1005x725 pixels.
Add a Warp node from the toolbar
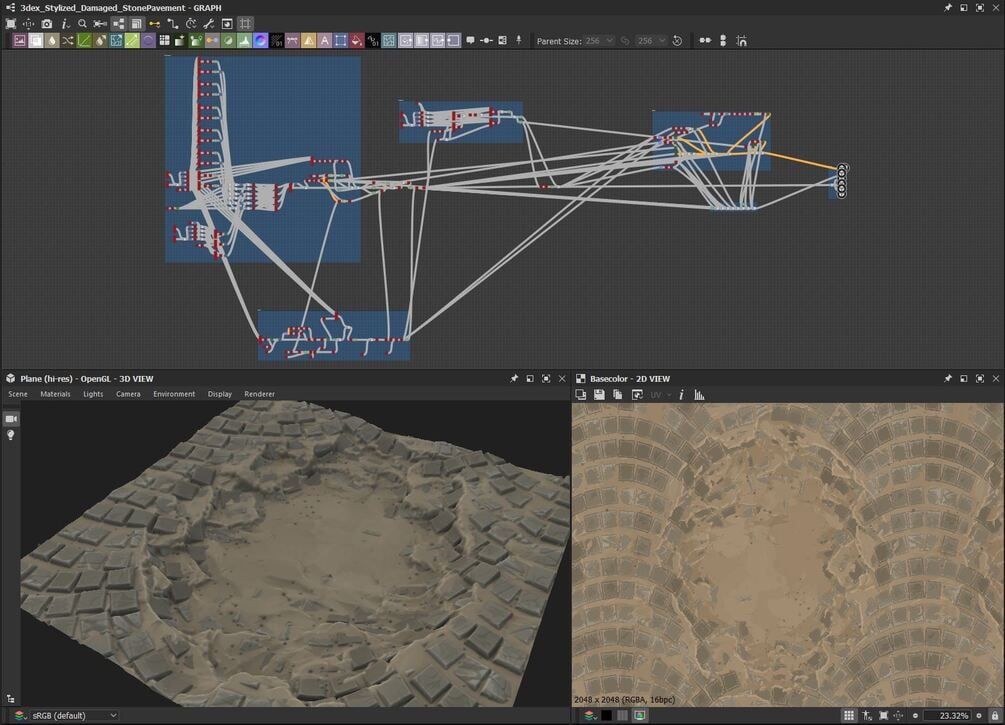coord(388,40)
